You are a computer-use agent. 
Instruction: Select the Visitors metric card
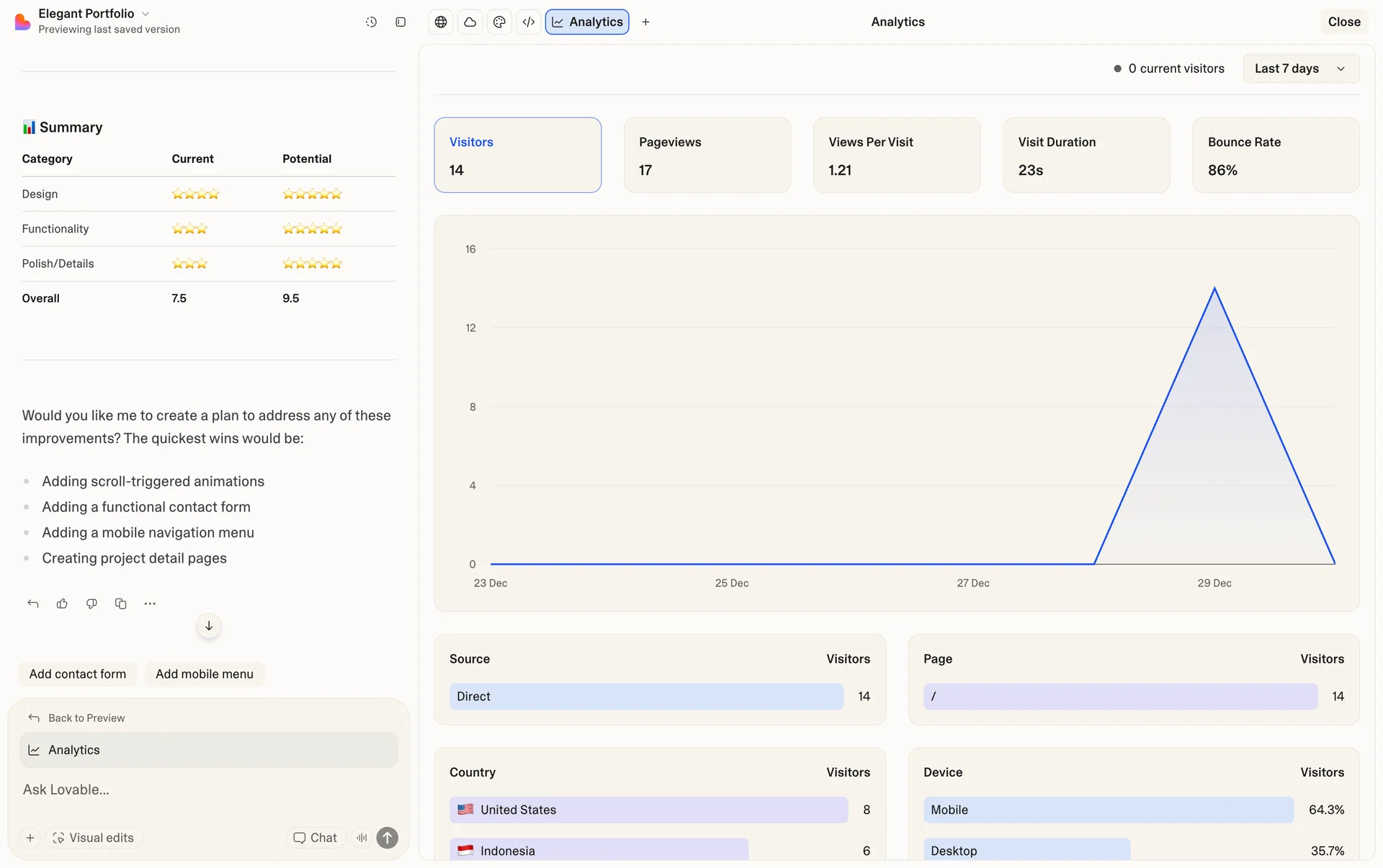517,155
